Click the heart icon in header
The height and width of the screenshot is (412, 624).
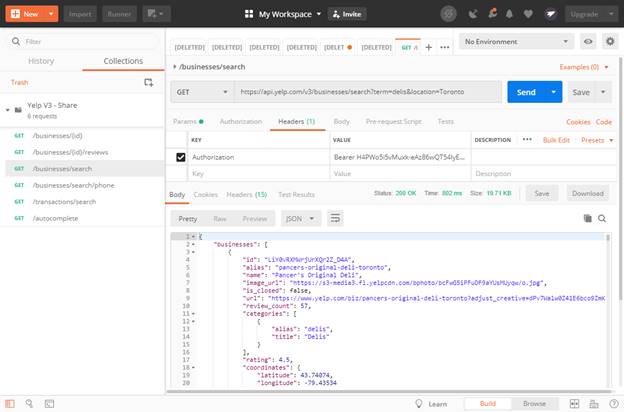[528, 14]
